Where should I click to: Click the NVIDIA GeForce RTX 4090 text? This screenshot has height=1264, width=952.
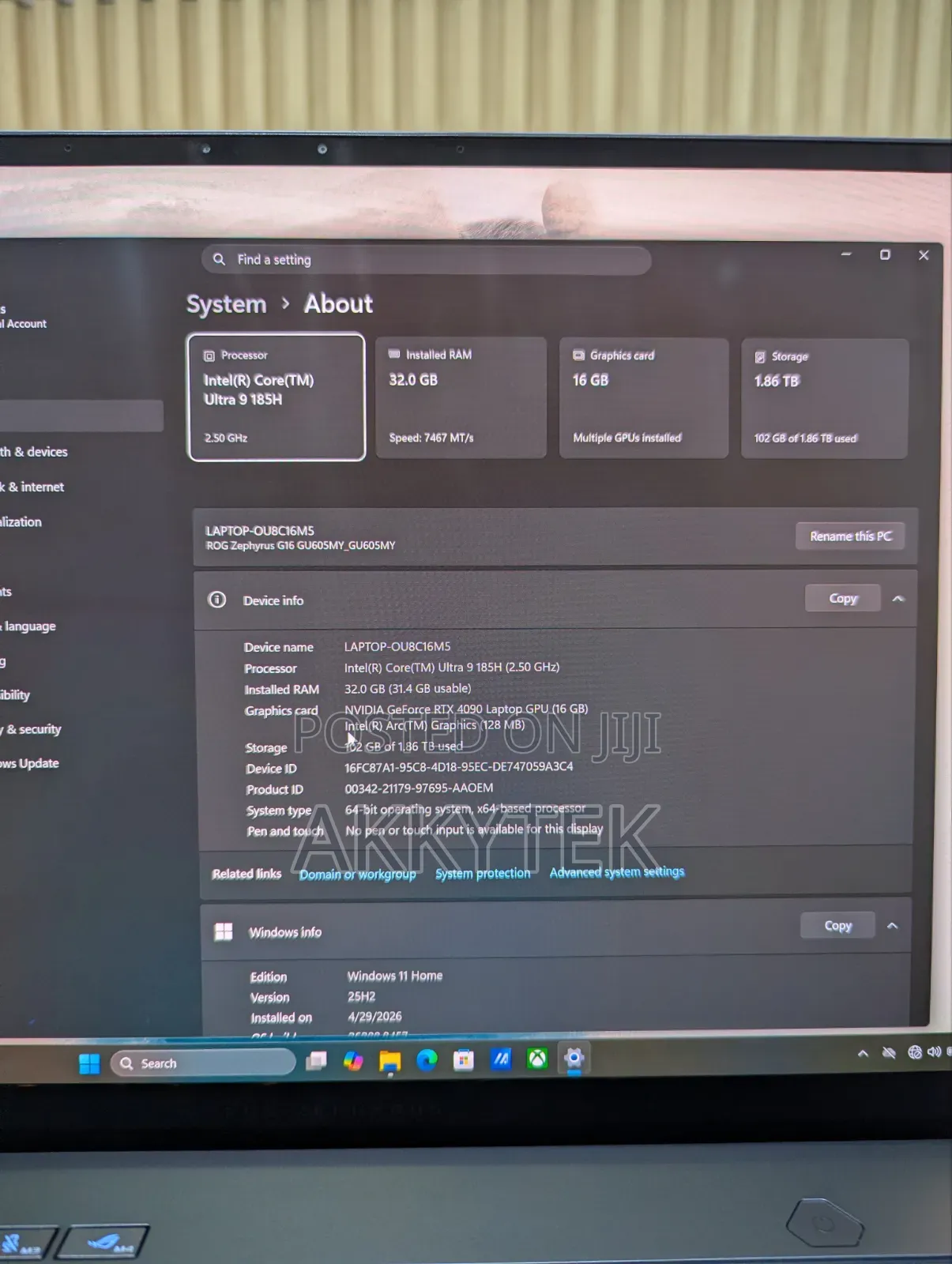pos(466,709)
